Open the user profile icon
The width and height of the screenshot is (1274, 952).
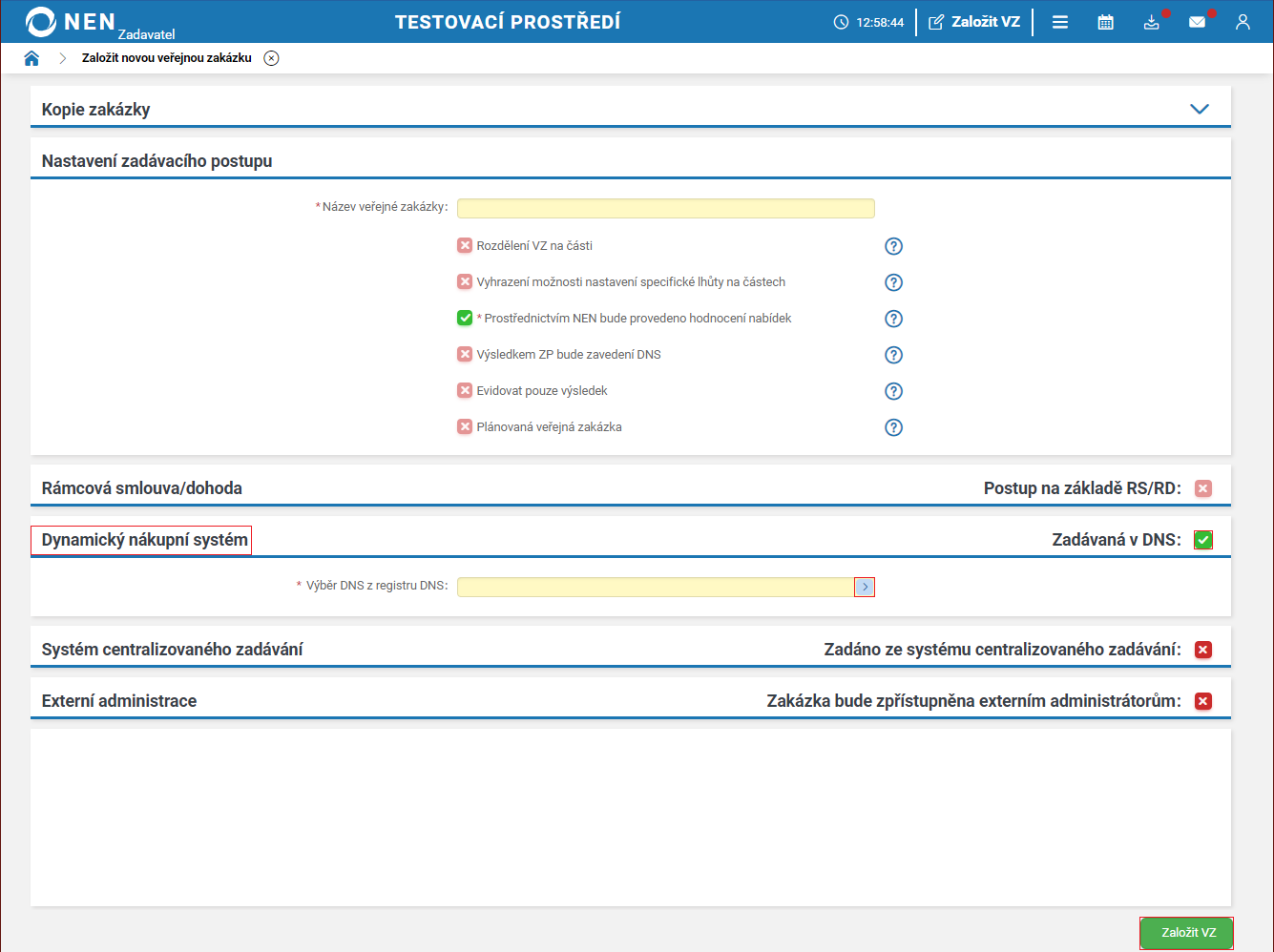coord(1243,22)
